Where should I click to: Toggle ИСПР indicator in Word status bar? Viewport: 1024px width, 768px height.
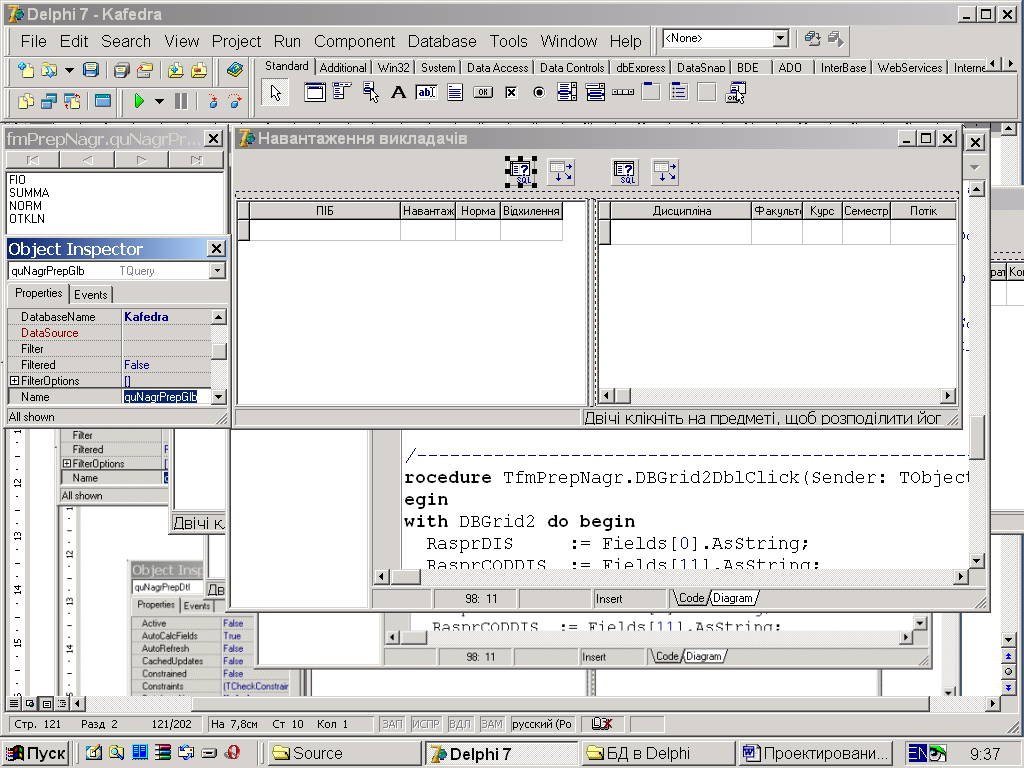426,724
